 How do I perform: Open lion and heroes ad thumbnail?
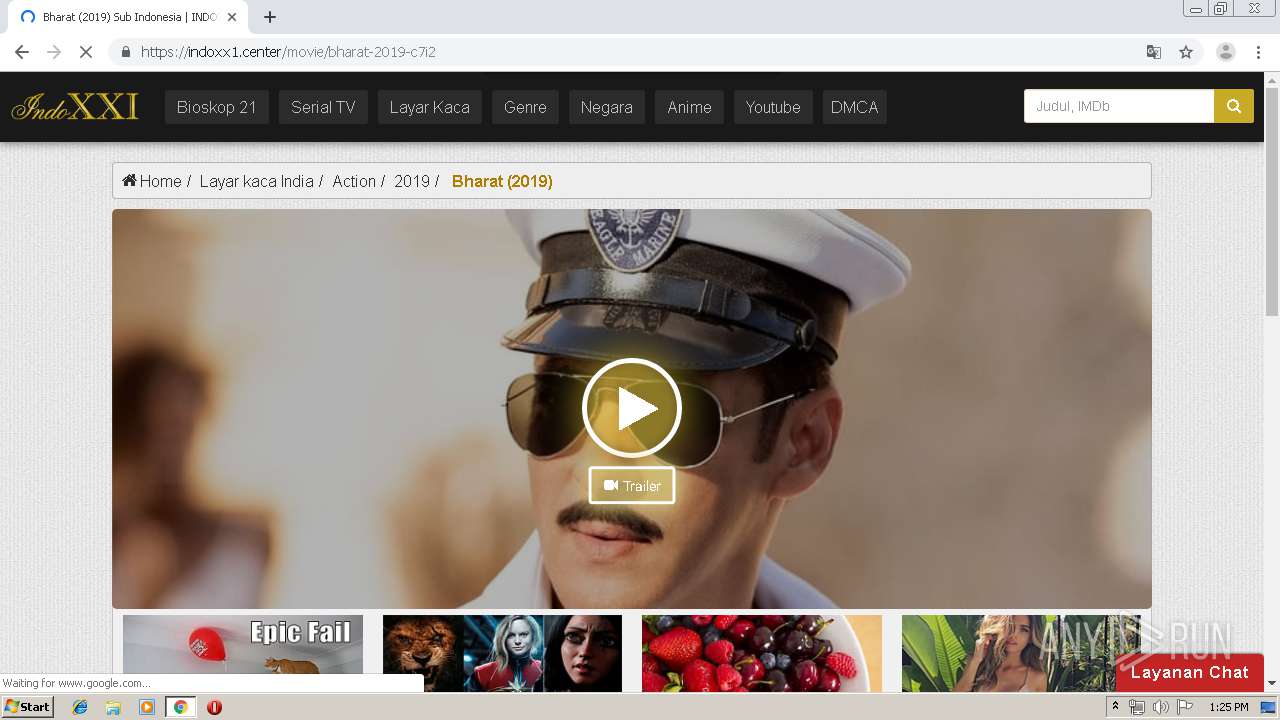[502, 653]
